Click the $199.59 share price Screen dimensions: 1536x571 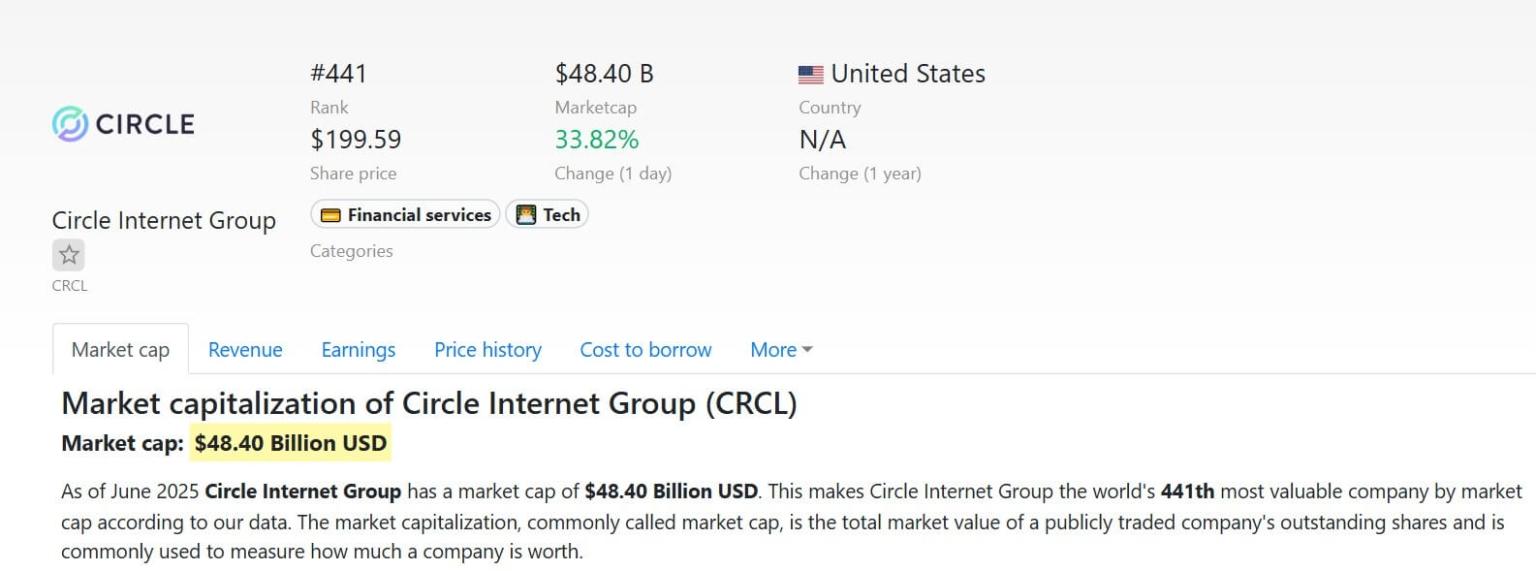coord(355,140)
